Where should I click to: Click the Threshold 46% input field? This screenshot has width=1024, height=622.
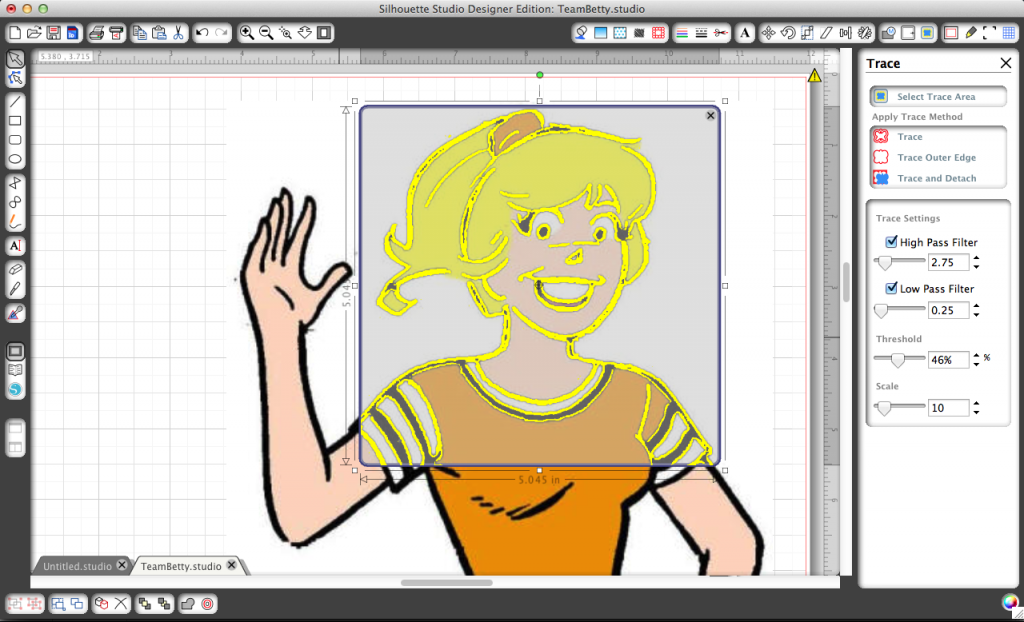948,359
